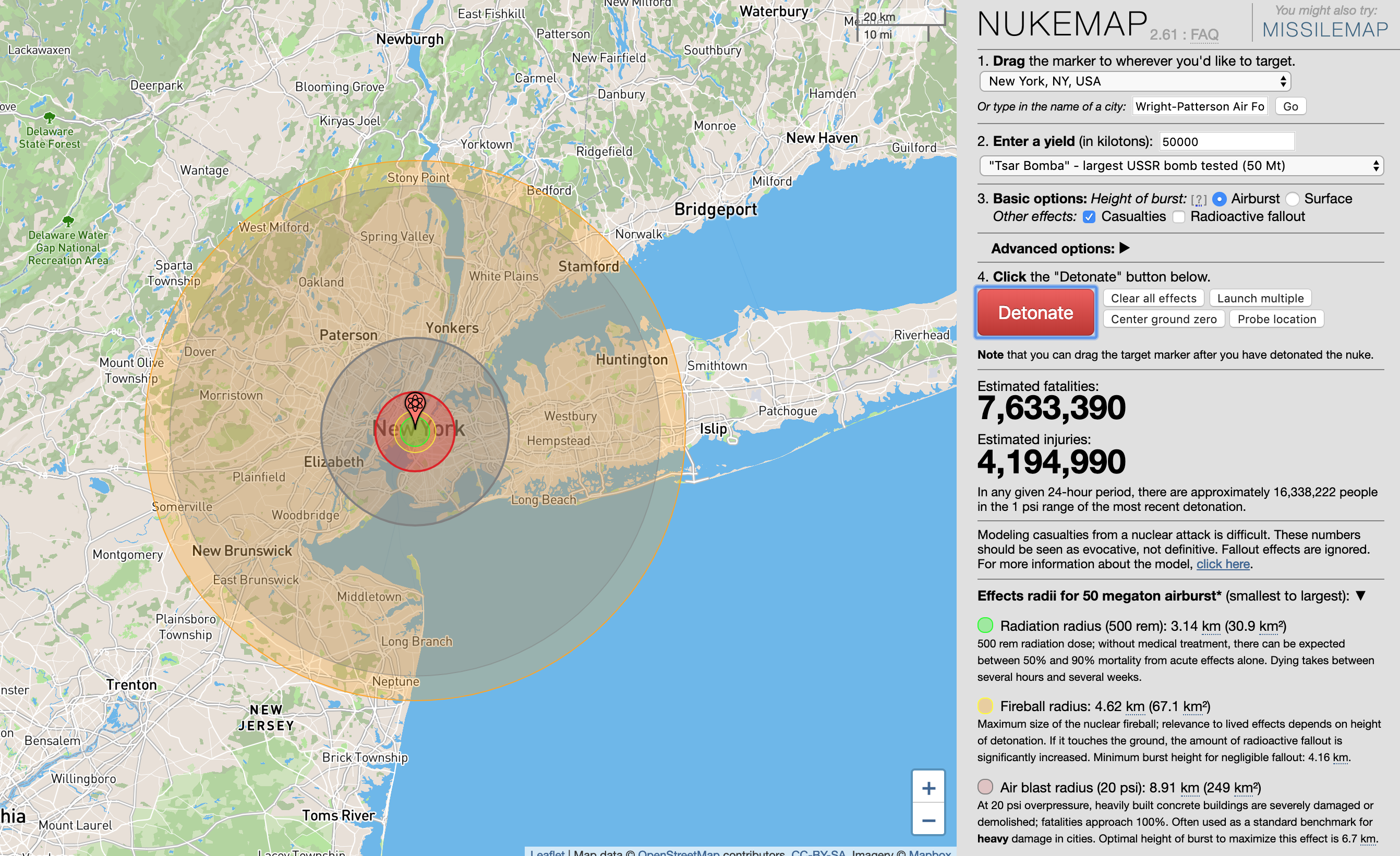Viewport: 1400px width, 856px height.
Task: Click the air blast radius legend circle
Action: pyautogui.click(x=985, y=787)
